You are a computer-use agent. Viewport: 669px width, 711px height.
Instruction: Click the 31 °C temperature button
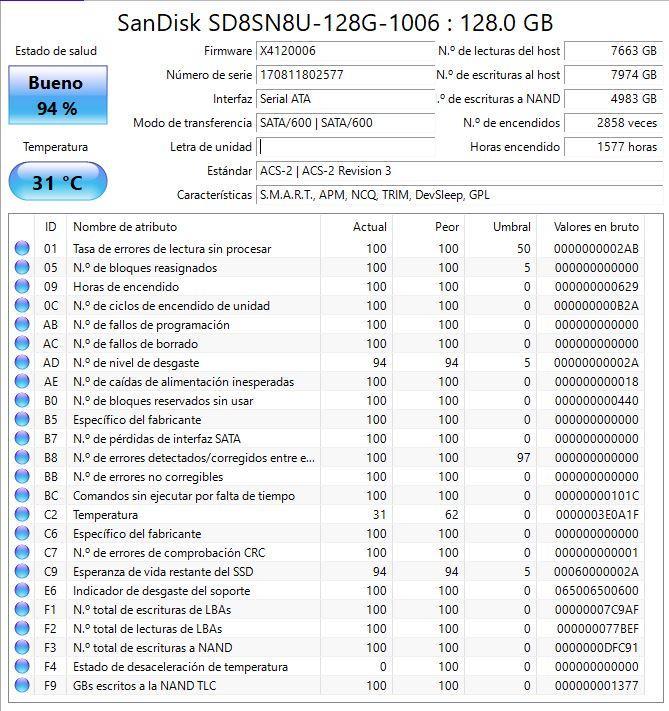(x=58, y=181)
